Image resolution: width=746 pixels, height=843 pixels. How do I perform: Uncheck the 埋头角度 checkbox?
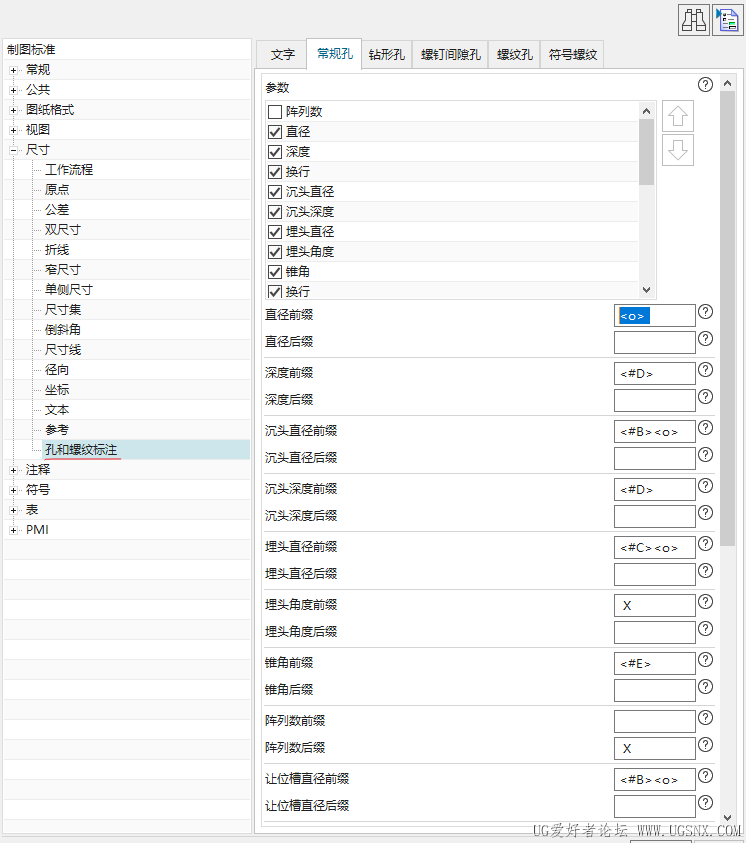click(x=275, y=252)
